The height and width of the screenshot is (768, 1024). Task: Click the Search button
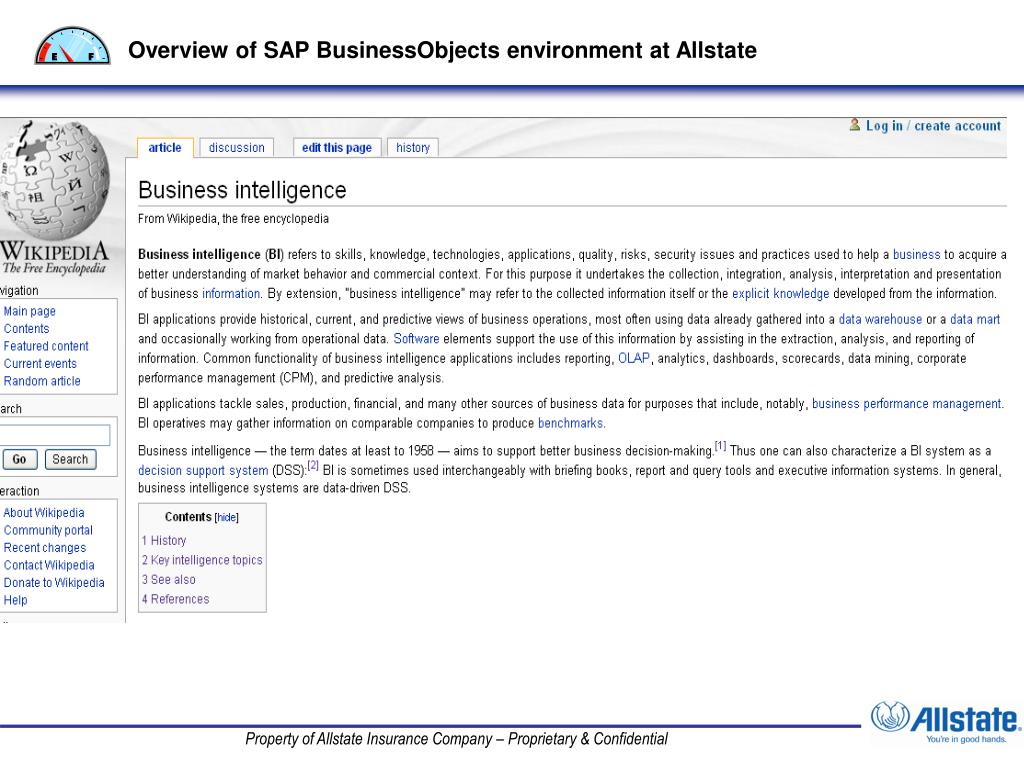(70, 459)
